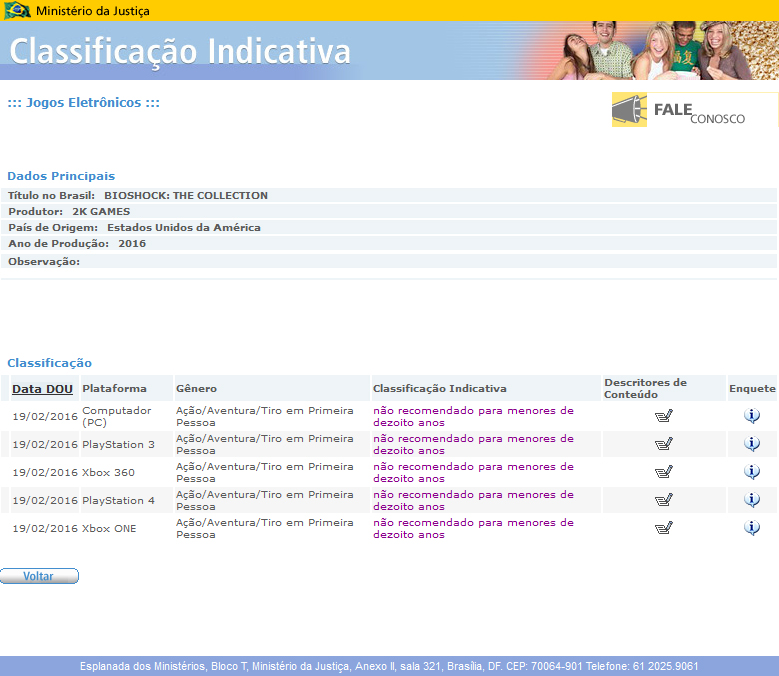Sort table by Data DOU header

(x=42, y=389)
